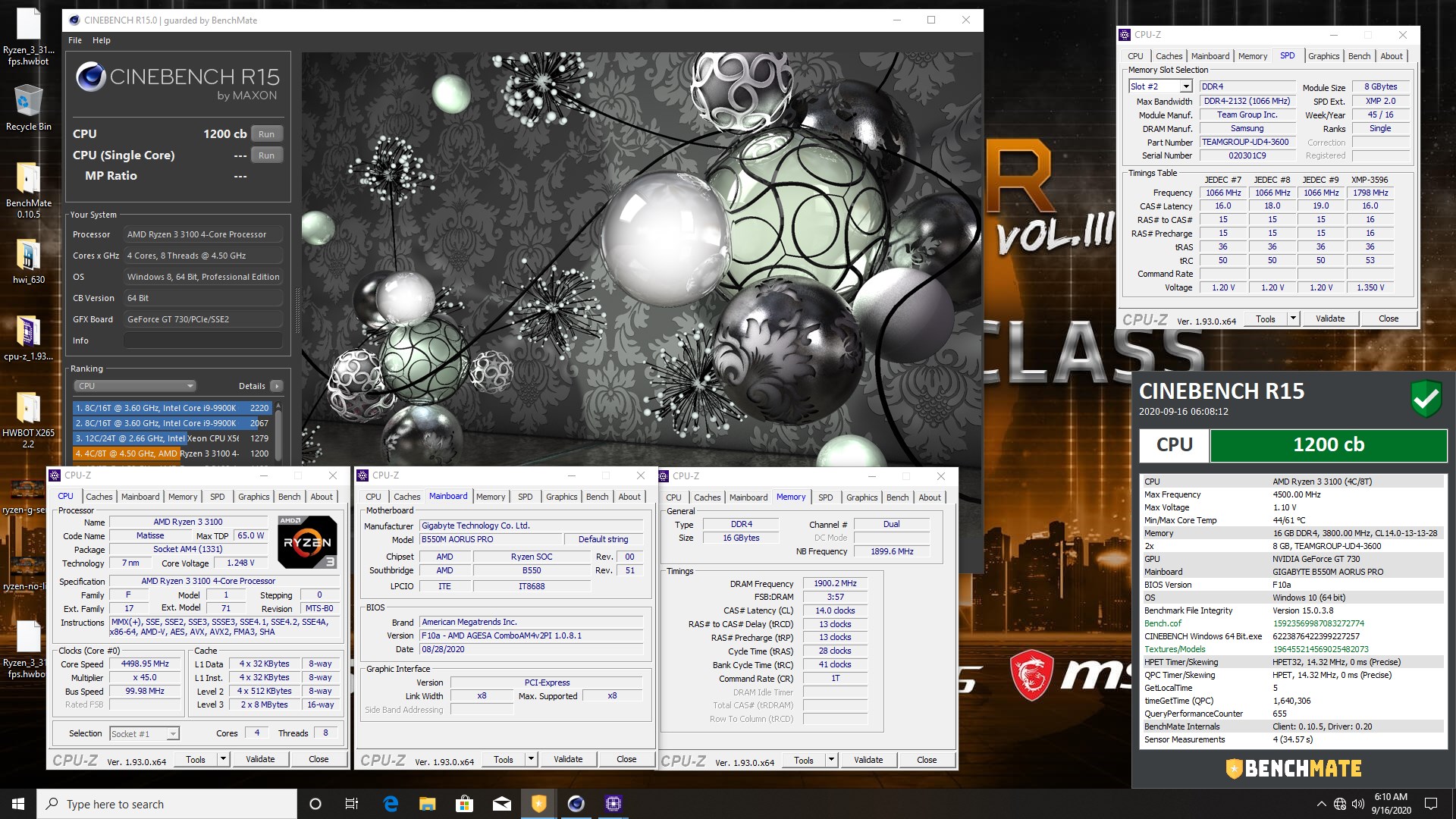
Task: Click the Cinebench sphere logo
Action: pyautogui.click(x=90, y=77)
